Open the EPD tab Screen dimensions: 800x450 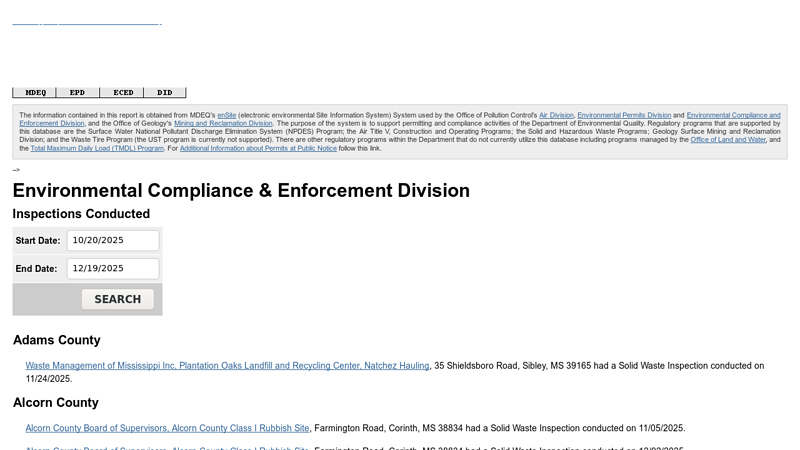[78, 92]
